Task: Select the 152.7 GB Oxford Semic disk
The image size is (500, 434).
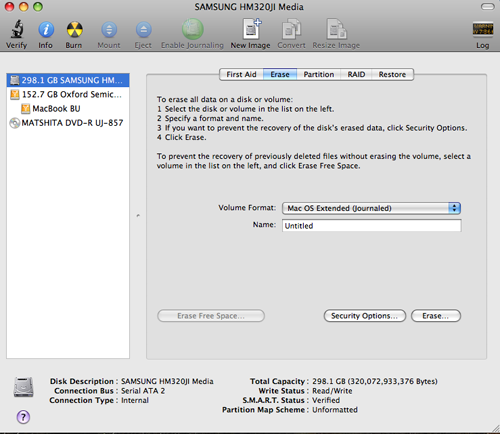Action: coord(68,94)
